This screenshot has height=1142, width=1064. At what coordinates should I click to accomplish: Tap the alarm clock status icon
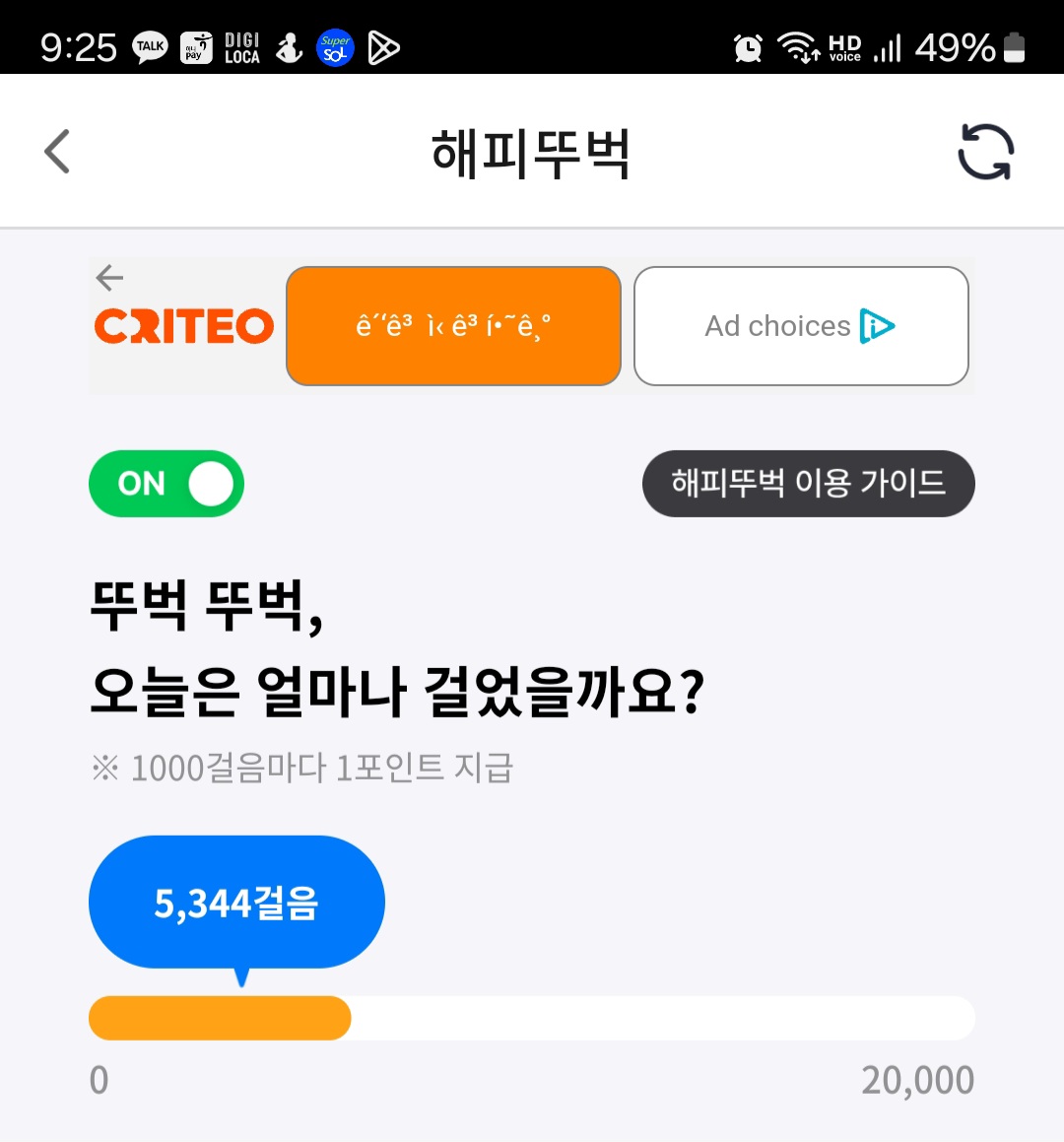(x=748, y=47)
